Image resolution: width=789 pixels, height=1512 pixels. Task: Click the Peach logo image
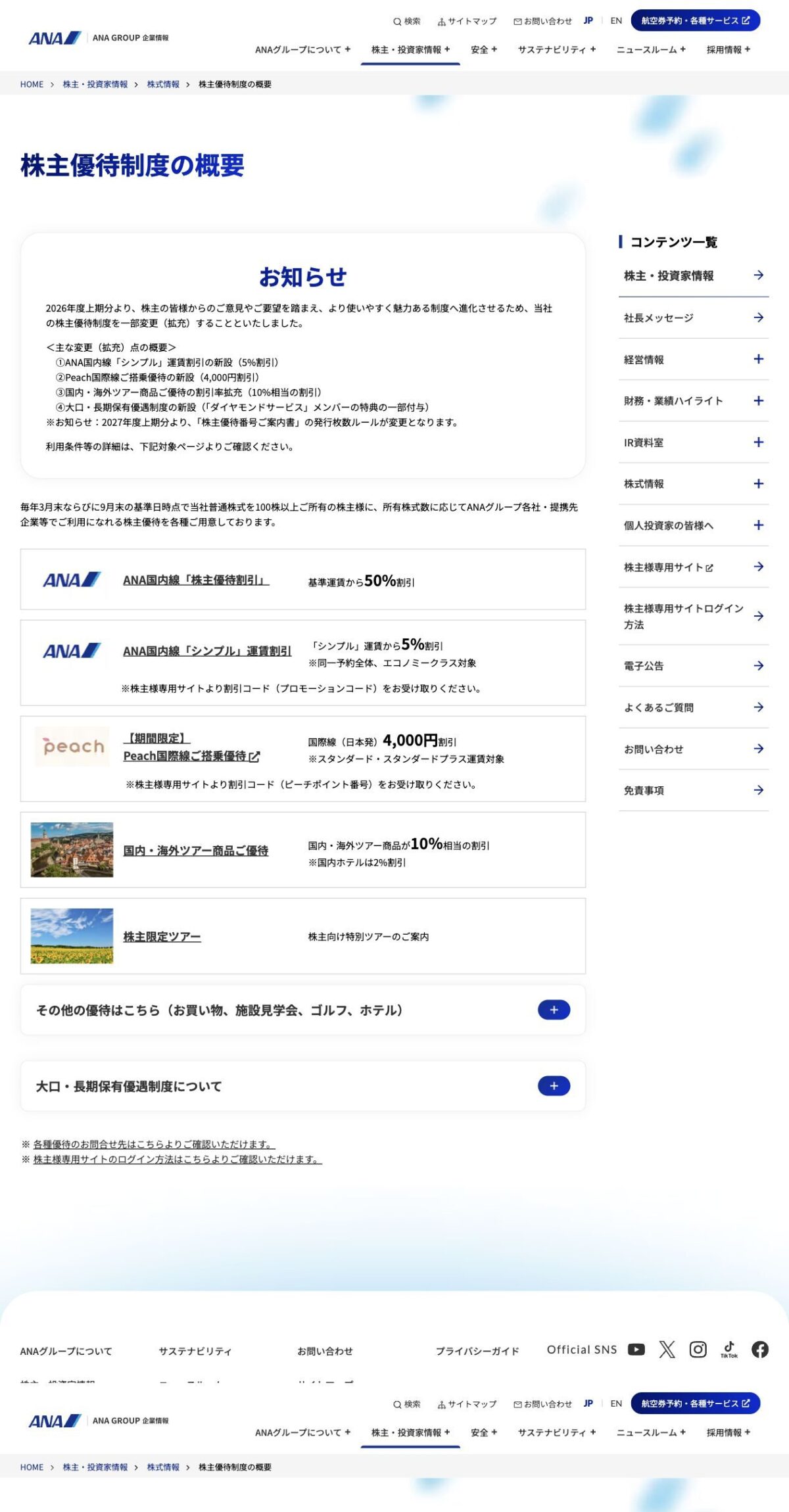(x=72, y=746)
